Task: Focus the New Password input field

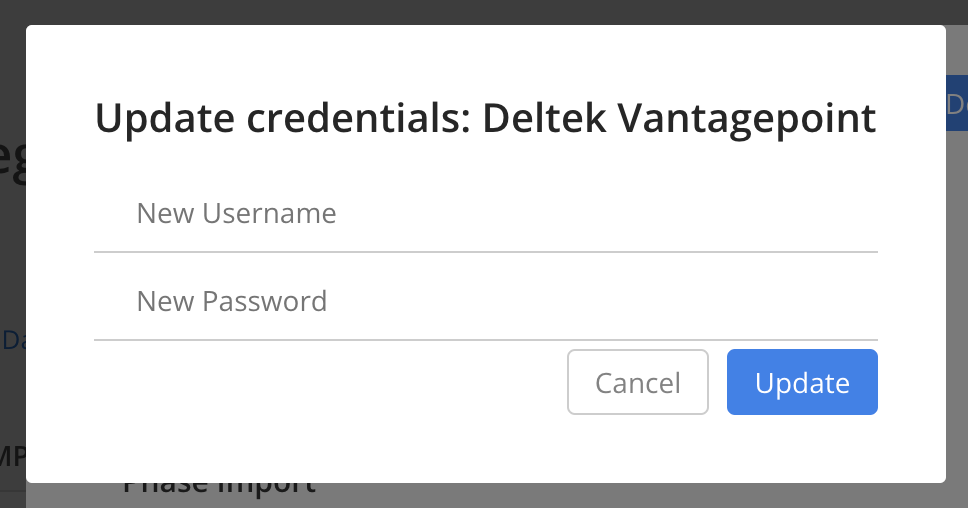Action: point(486,302)
